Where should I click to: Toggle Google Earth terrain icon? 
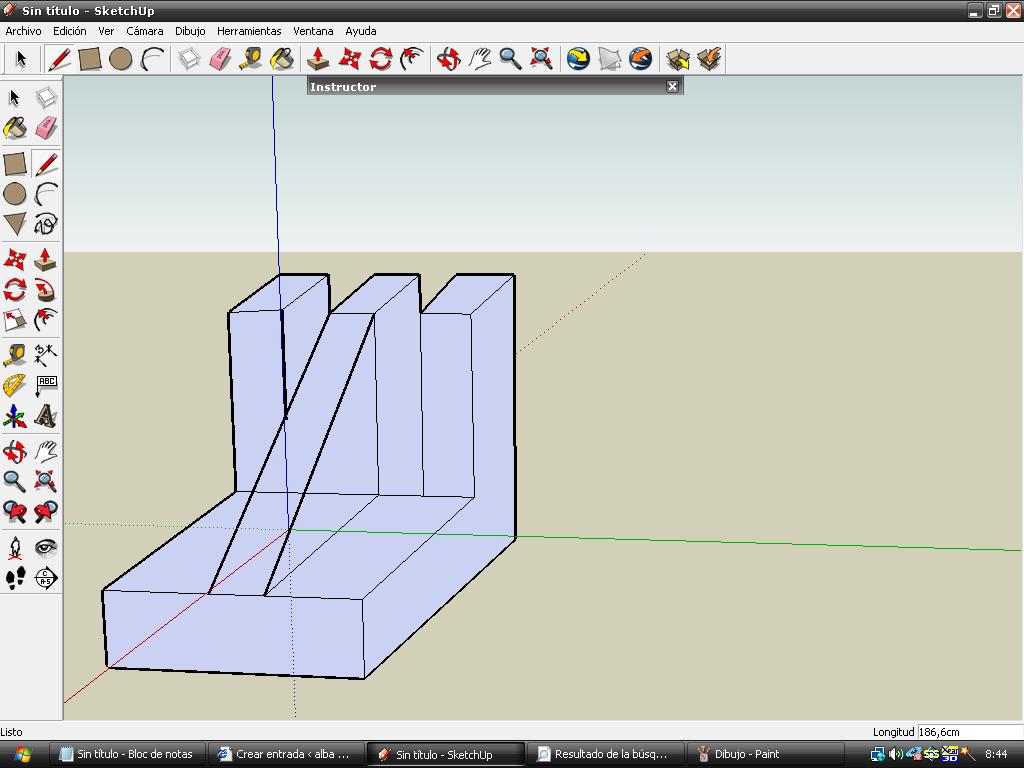609,59
